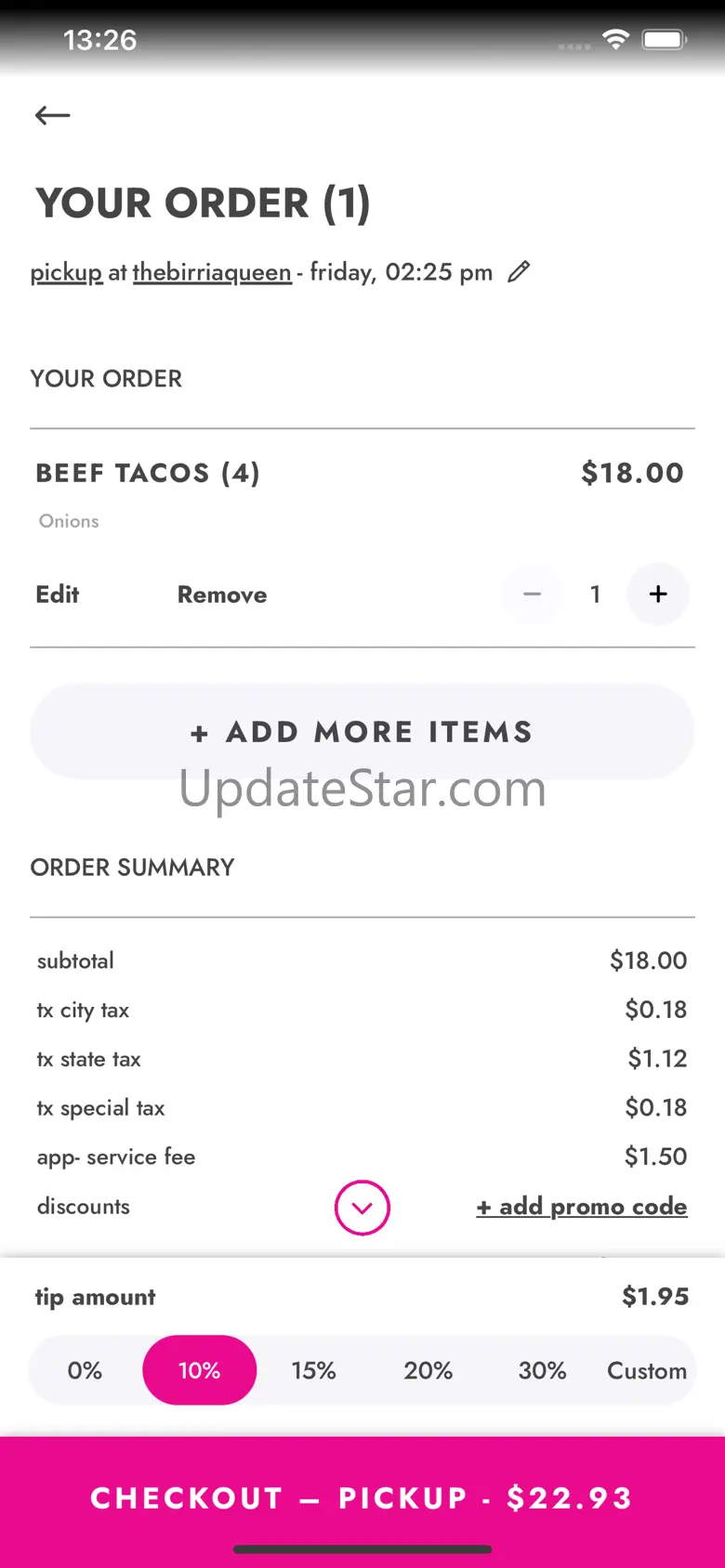Tap the battery status icon

coord(665,39)
